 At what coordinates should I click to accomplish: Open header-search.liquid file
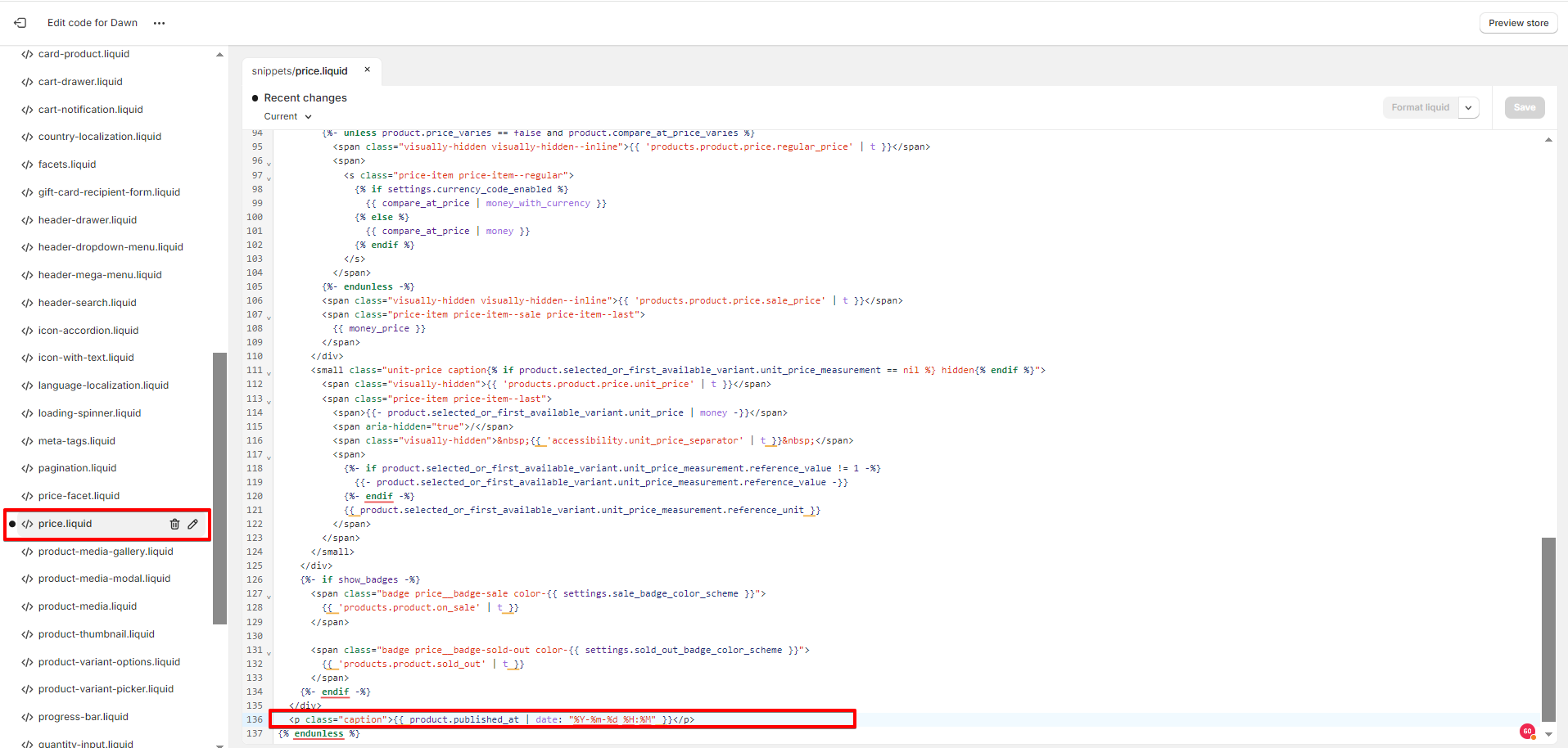click(x=88, y=303)
